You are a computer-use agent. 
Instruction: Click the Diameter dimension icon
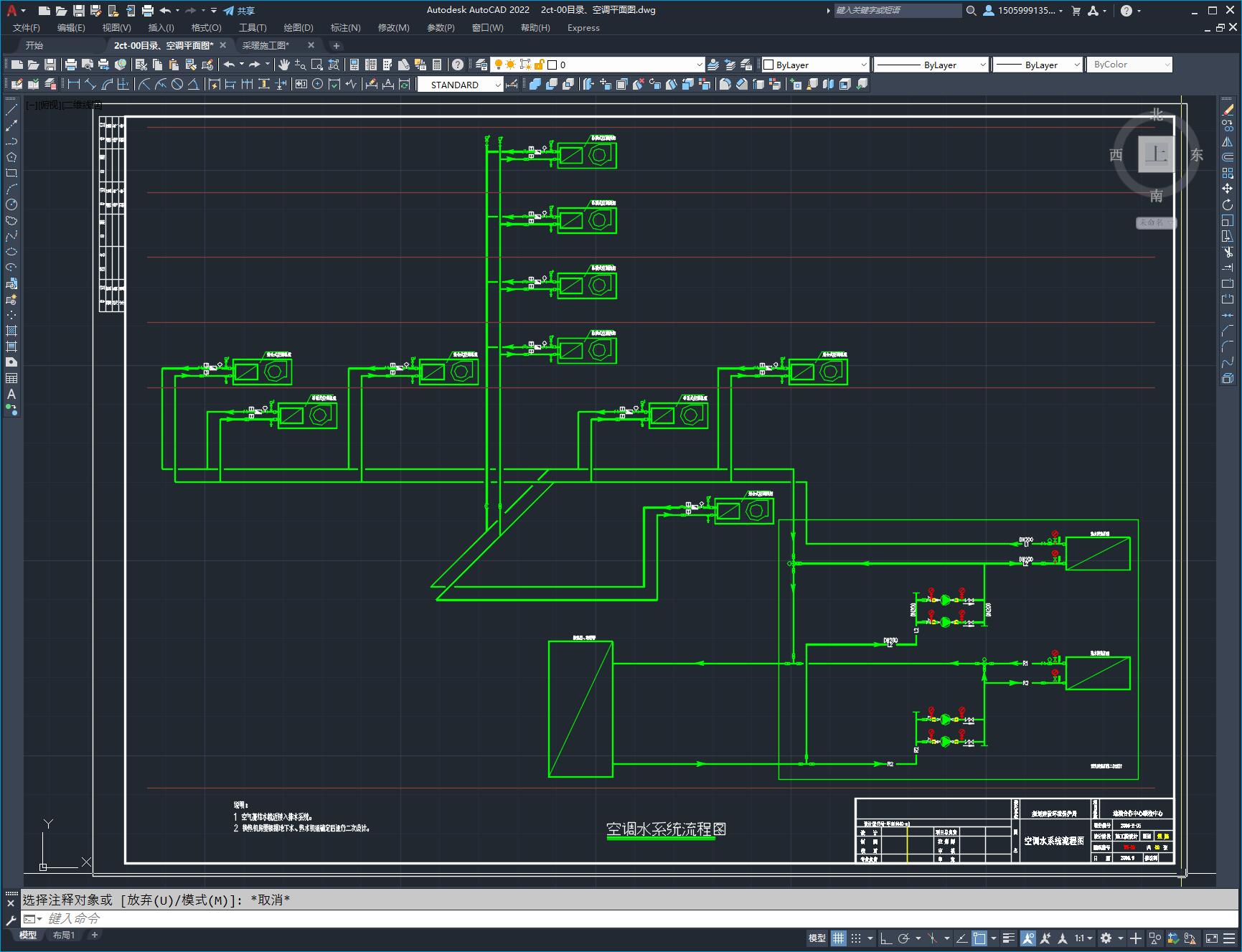pyautogui.click(x=177, y=84)
